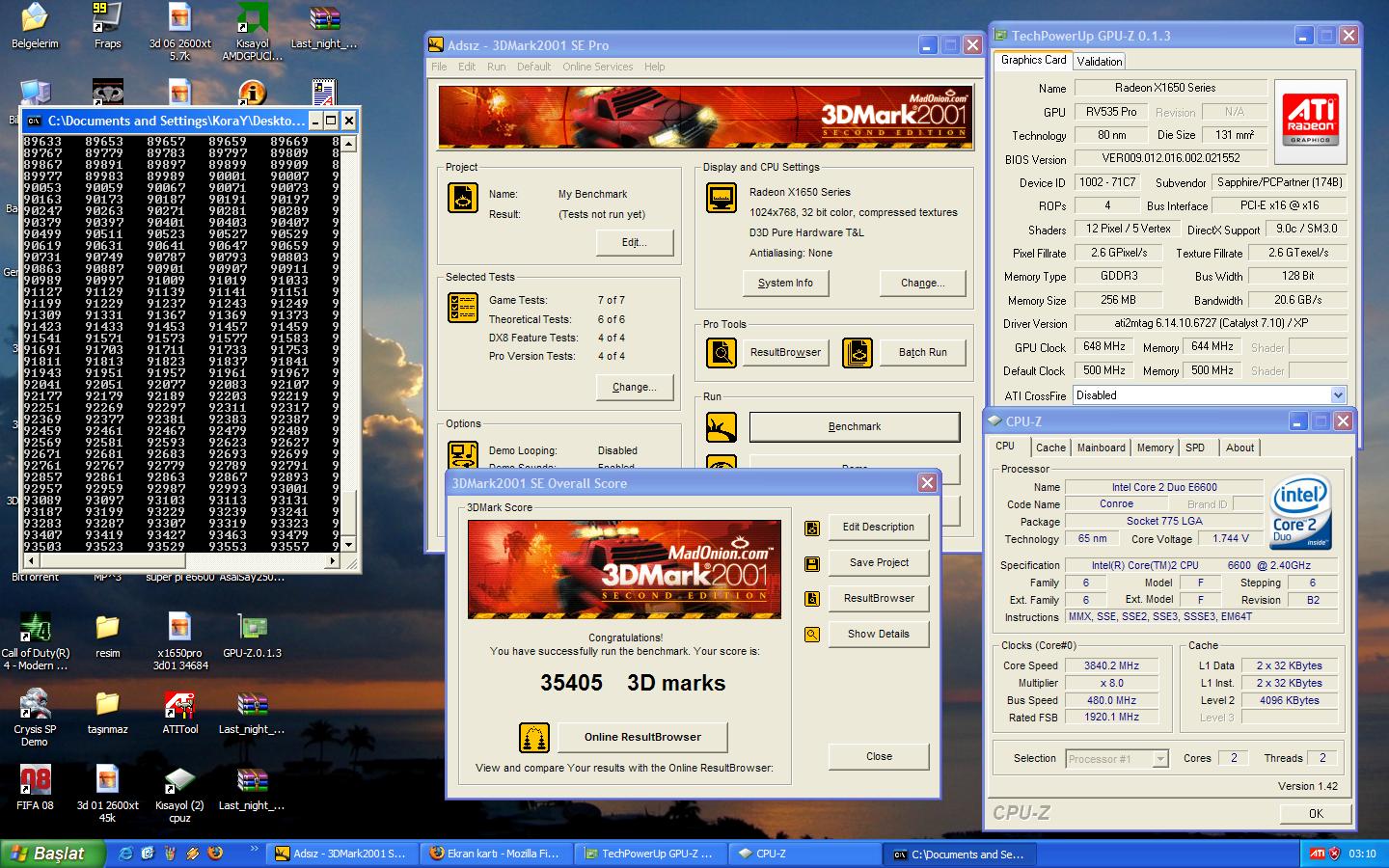This screenshot has width=1389, height=868.
Task: Click Internet Explorer quick launch icon
Action: tap(125, 854)
